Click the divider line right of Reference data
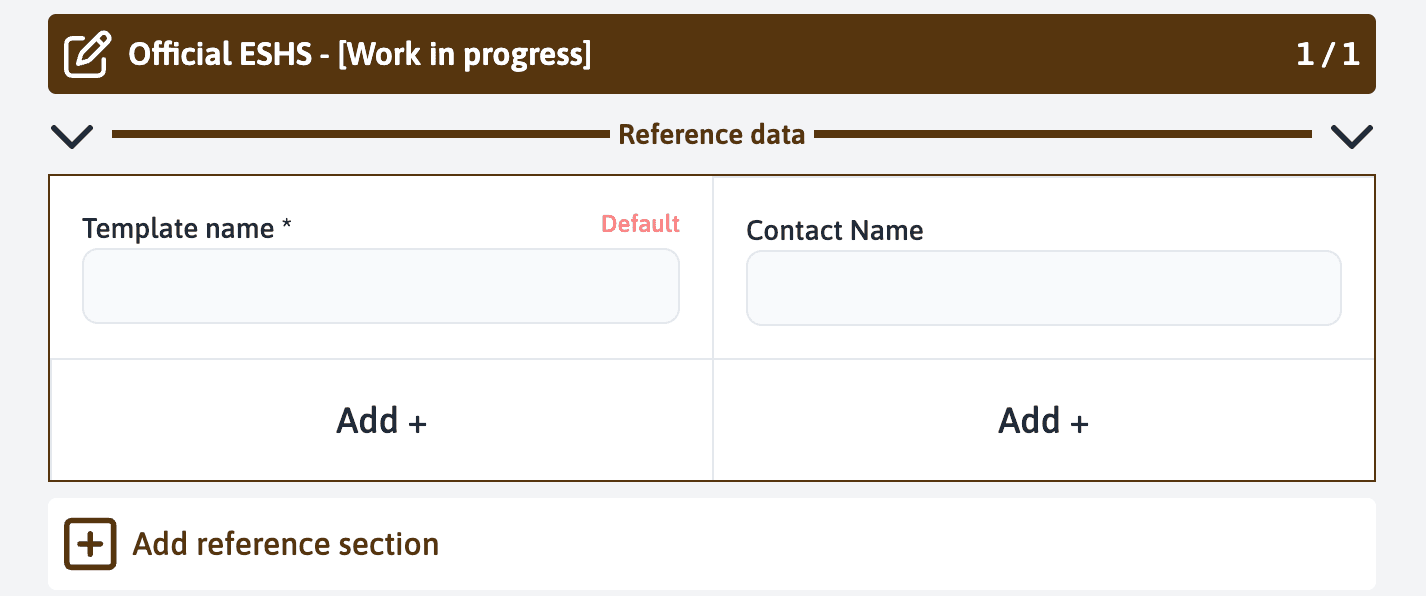Viewport: 1426px width, 596px height. 1063,134
